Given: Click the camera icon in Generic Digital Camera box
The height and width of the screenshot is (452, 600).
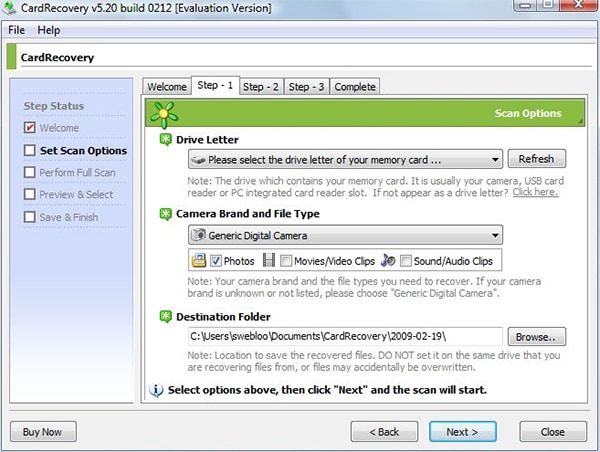Looking at the screenshot, I should (x=198, y=235).
